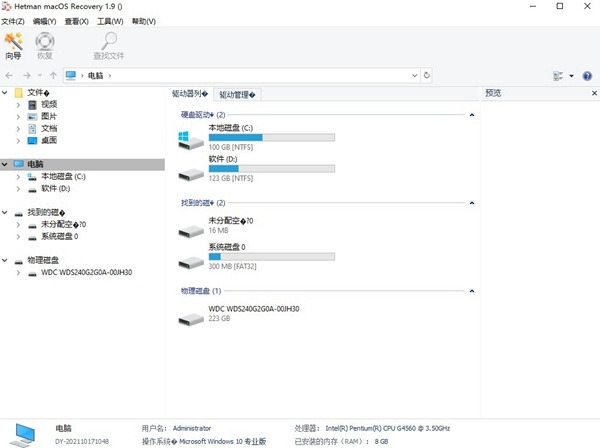
Task: Click the 系统磁盘 0 usage bar
Action: click(x=272, y=257)
